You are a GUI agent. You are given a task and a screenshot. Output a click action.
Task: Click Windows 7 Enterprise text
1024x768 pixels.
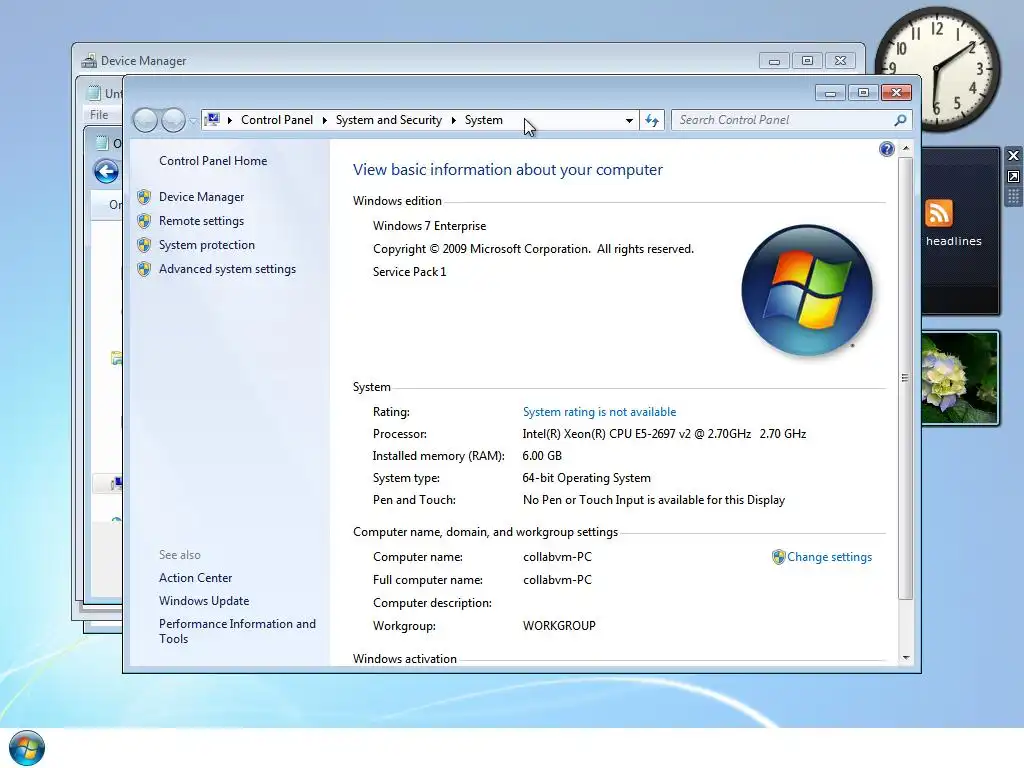[x=430, y=226]
